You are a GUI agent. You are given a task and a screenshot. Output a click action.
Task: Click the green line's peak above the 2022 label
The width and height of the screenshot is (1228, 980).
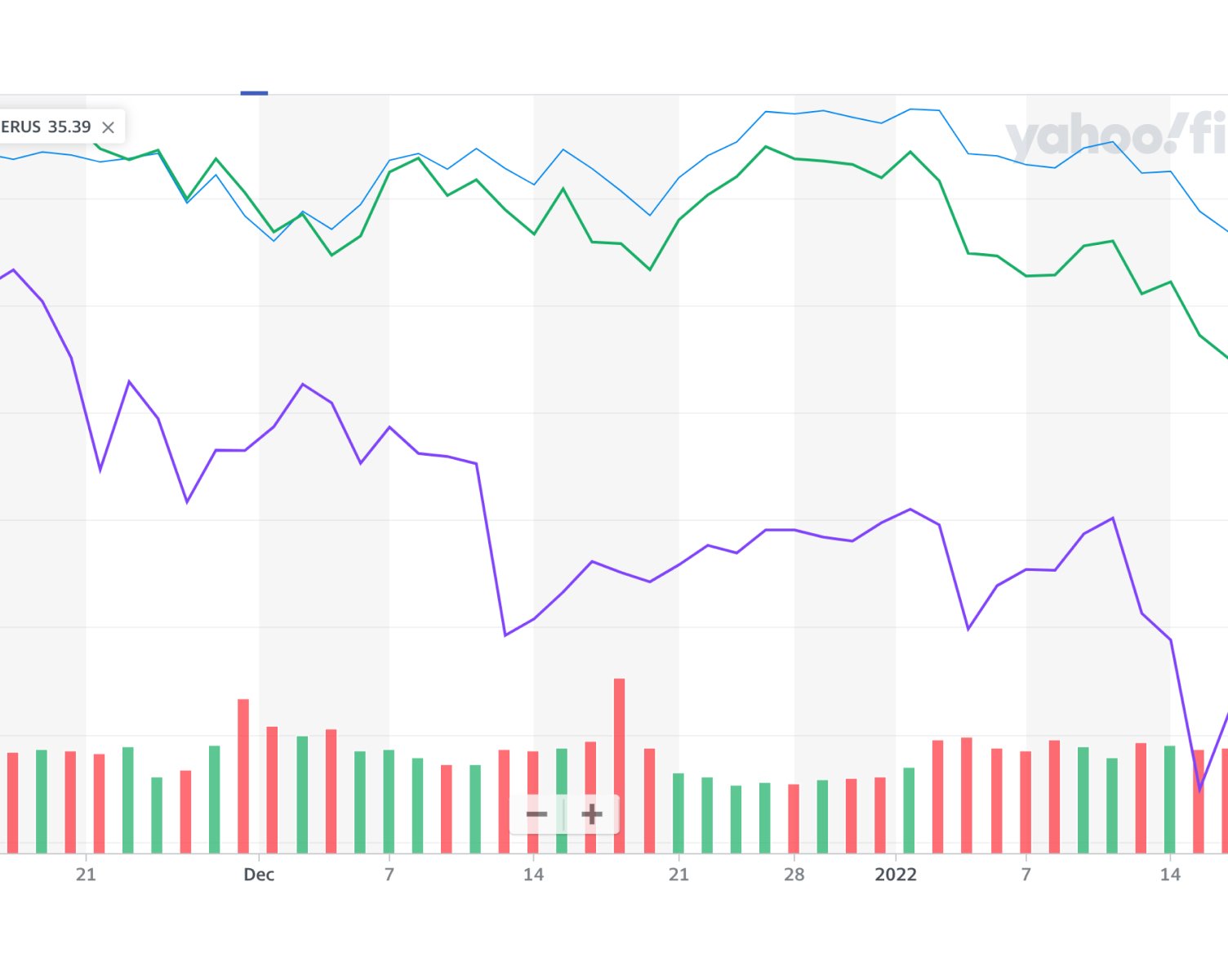(x=910, y=152)
